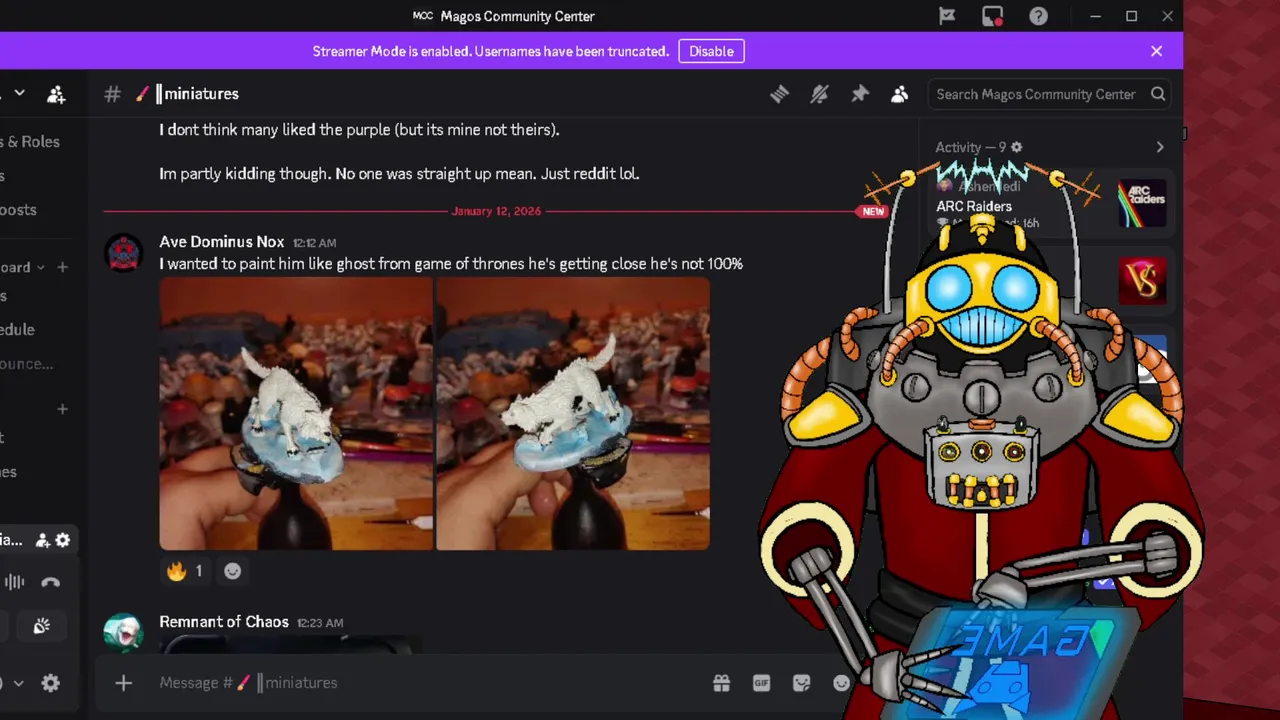
Task: Open the emoji picker in message bar
Action: (x=841, y=683)
